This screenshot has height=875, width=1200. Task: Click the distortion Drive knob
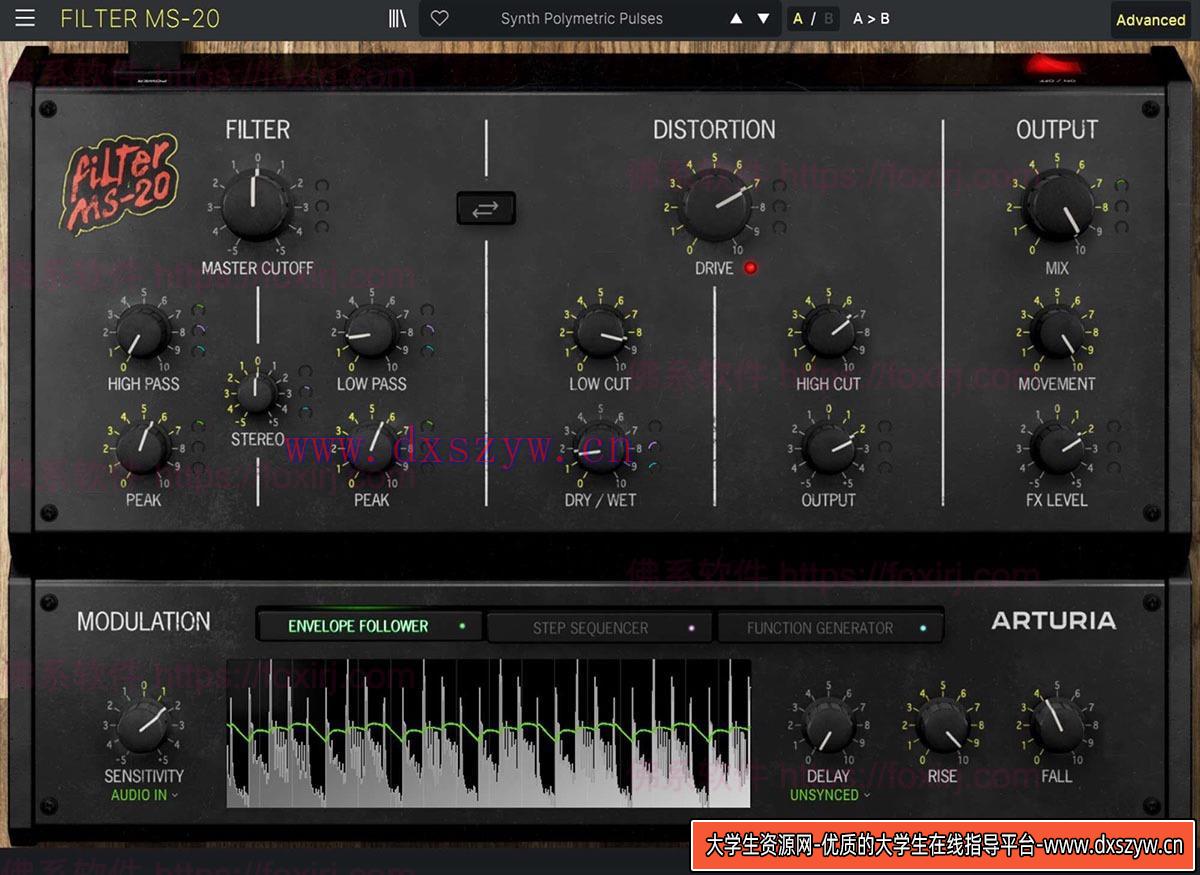tap(714, 205)
